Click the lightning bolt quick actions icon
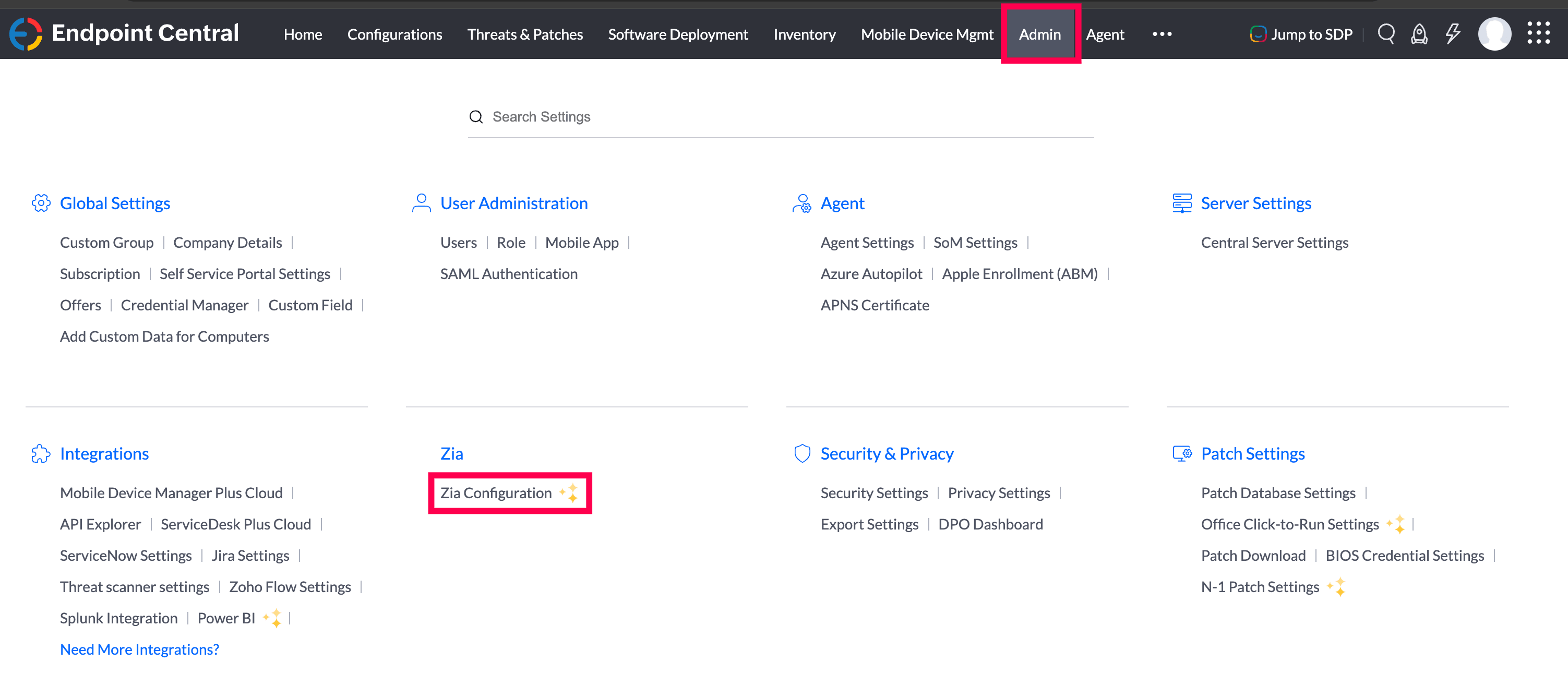 (1453, 33)
